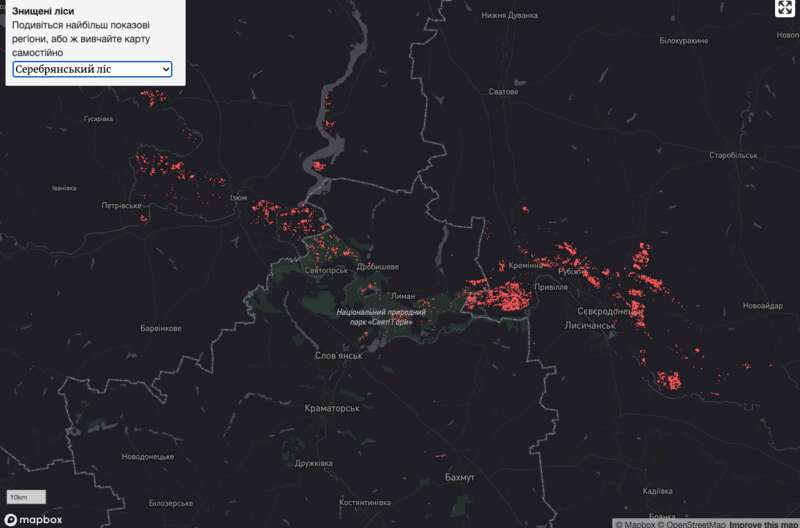Click the Лиман town label
Screen dimensions: 800x528
click(x=403, y=296)
